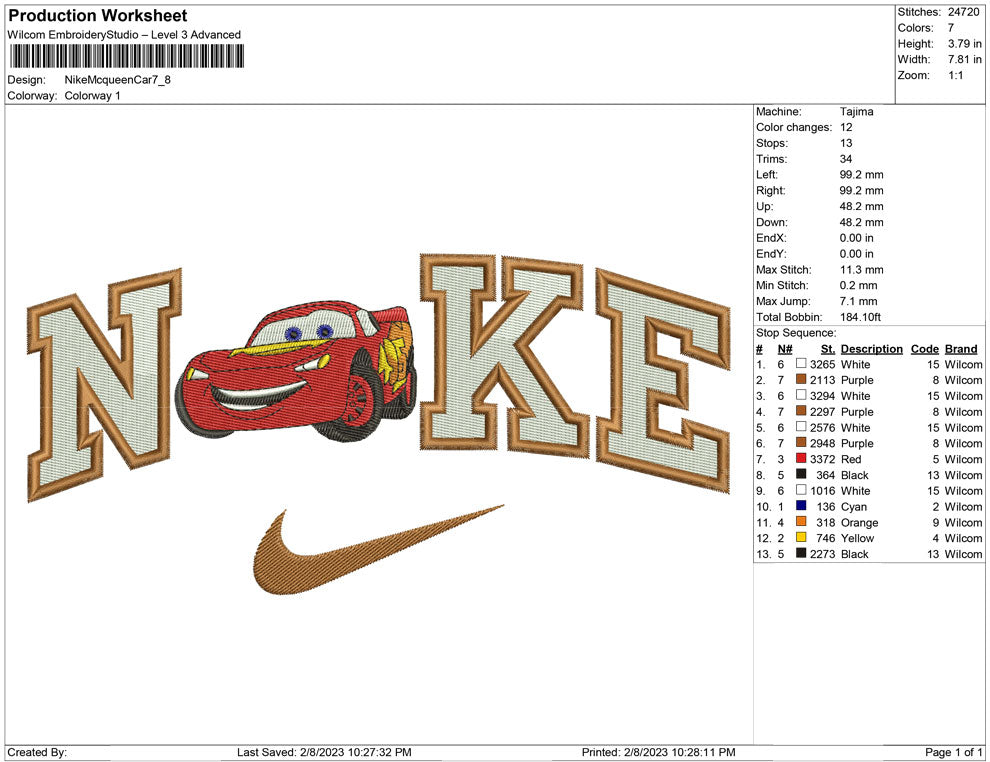
Task: Click the Code column header
Action: point(925,349)
